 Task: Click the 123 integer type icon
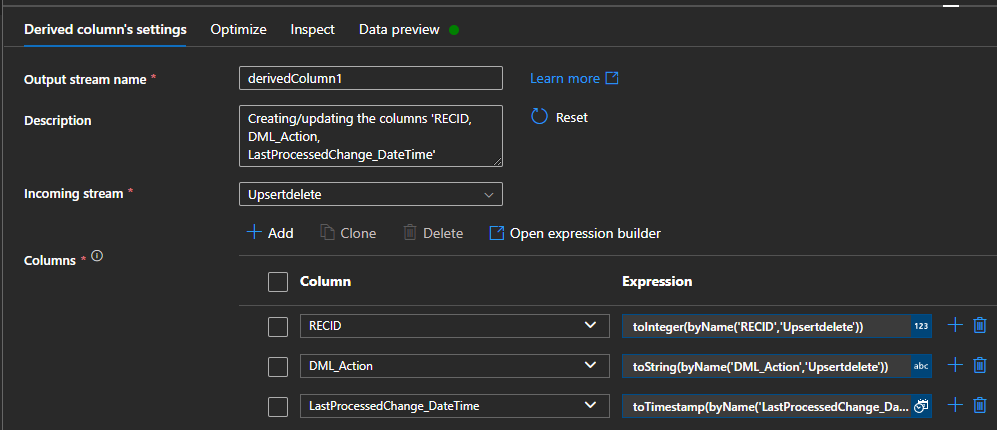921,326
